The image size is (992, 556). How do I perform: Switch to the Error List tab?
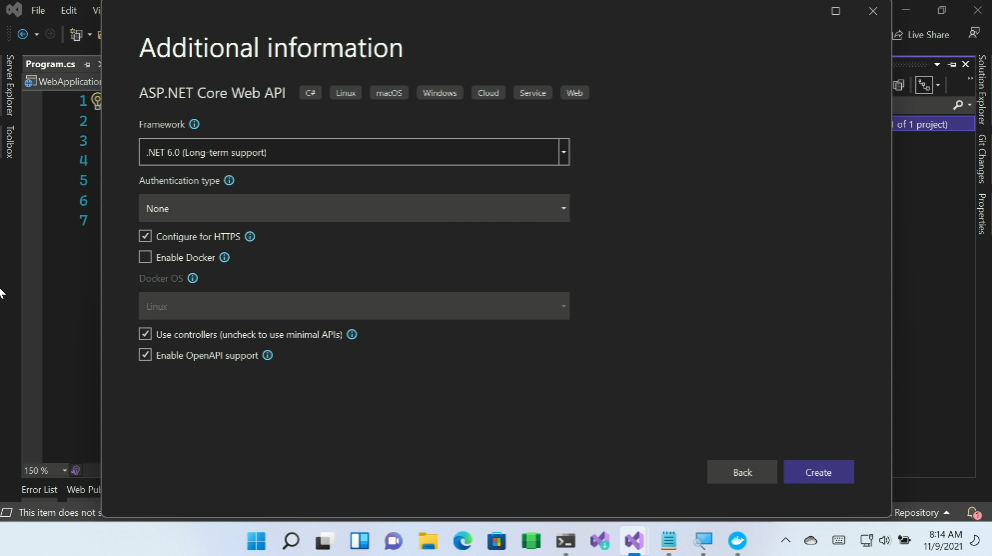[40, 490]
